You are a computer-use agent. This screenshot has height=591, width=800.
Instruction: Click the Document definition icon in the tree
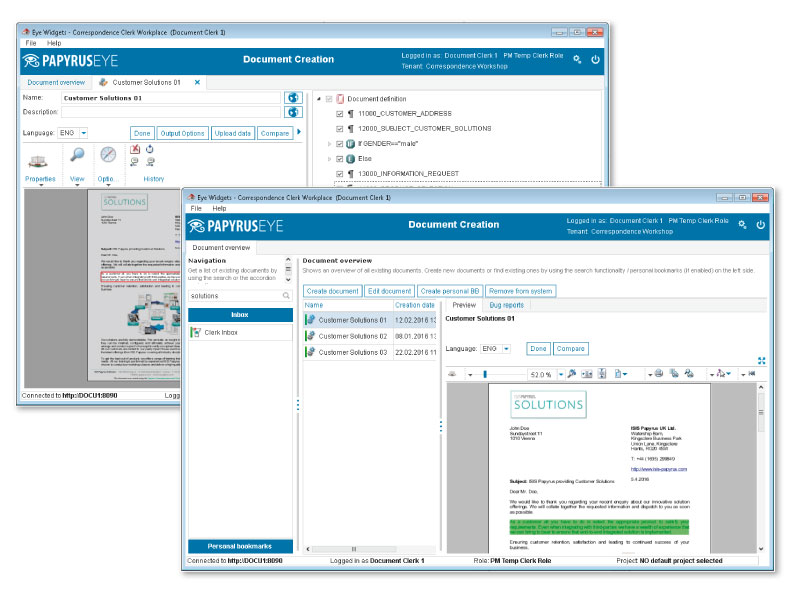click(340, 98)
